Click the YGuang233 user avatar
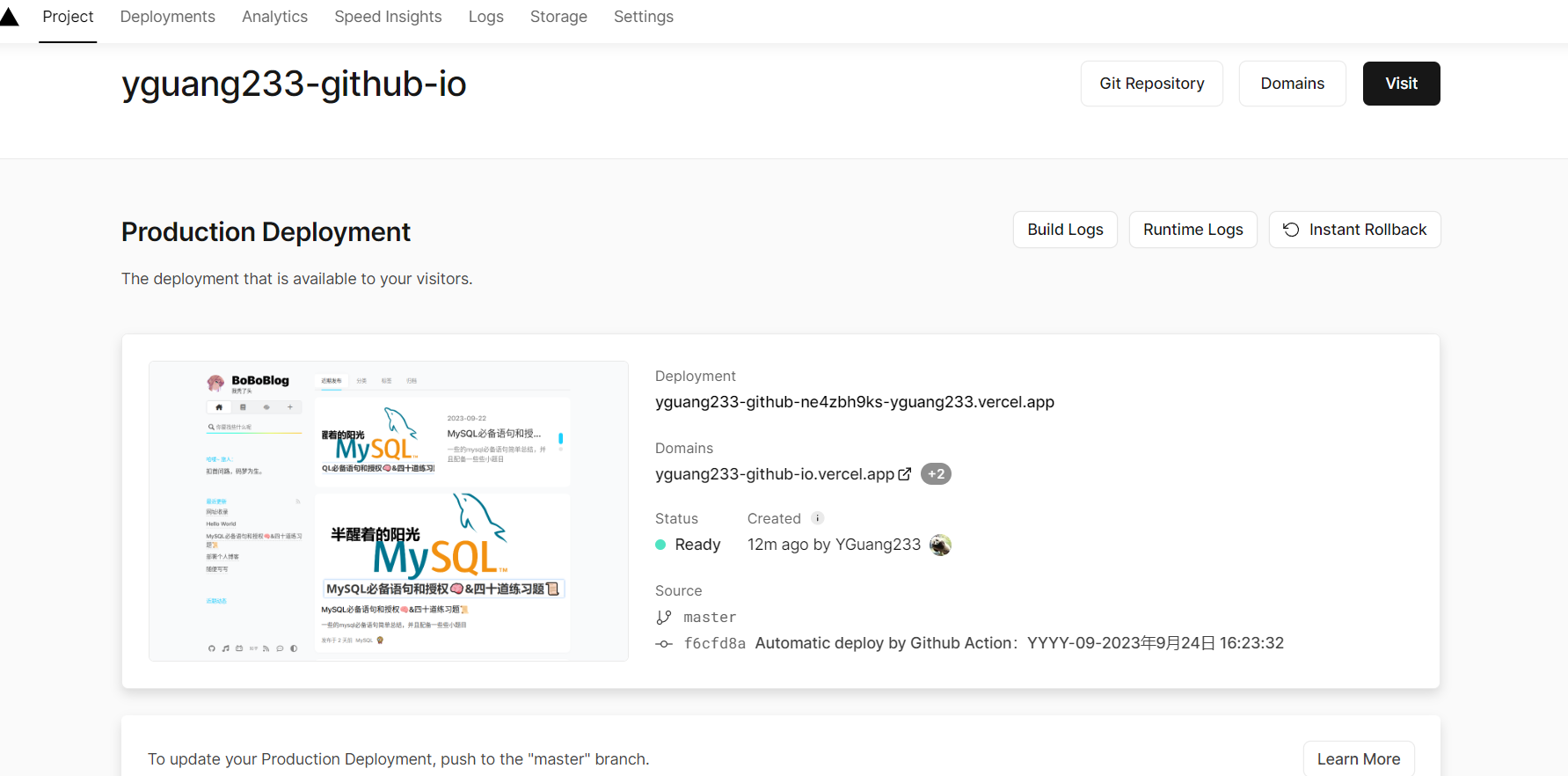This screenshot has height=776, width=1568. [940, 545]
